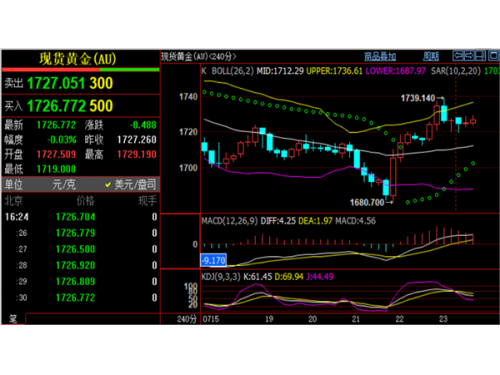Screen dimensions: 500x375
Task: Open the 商品叠加 overlay link
Action: (x=380, y=56)
